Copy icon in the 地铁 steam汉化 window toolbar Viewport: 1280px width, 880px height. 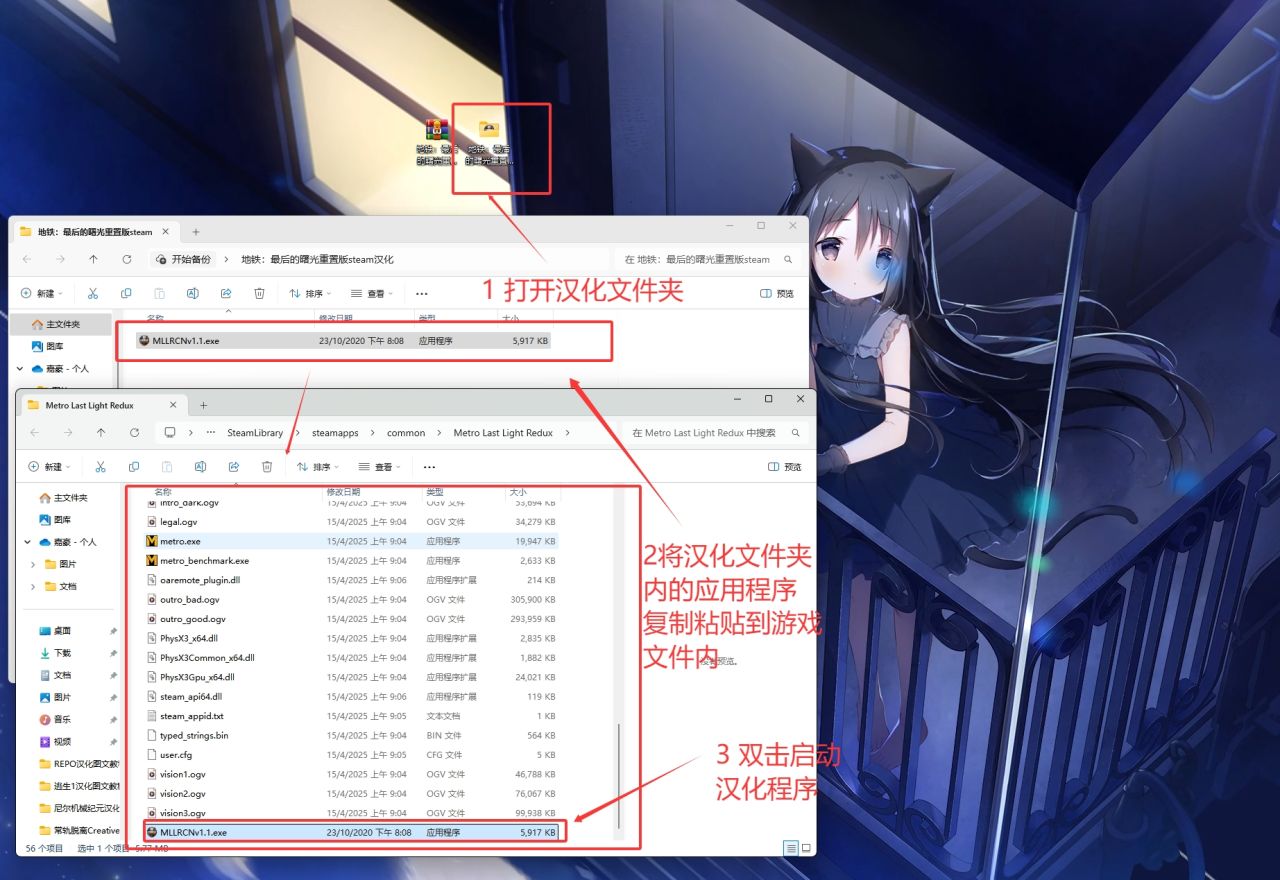[x=125, y=294]
